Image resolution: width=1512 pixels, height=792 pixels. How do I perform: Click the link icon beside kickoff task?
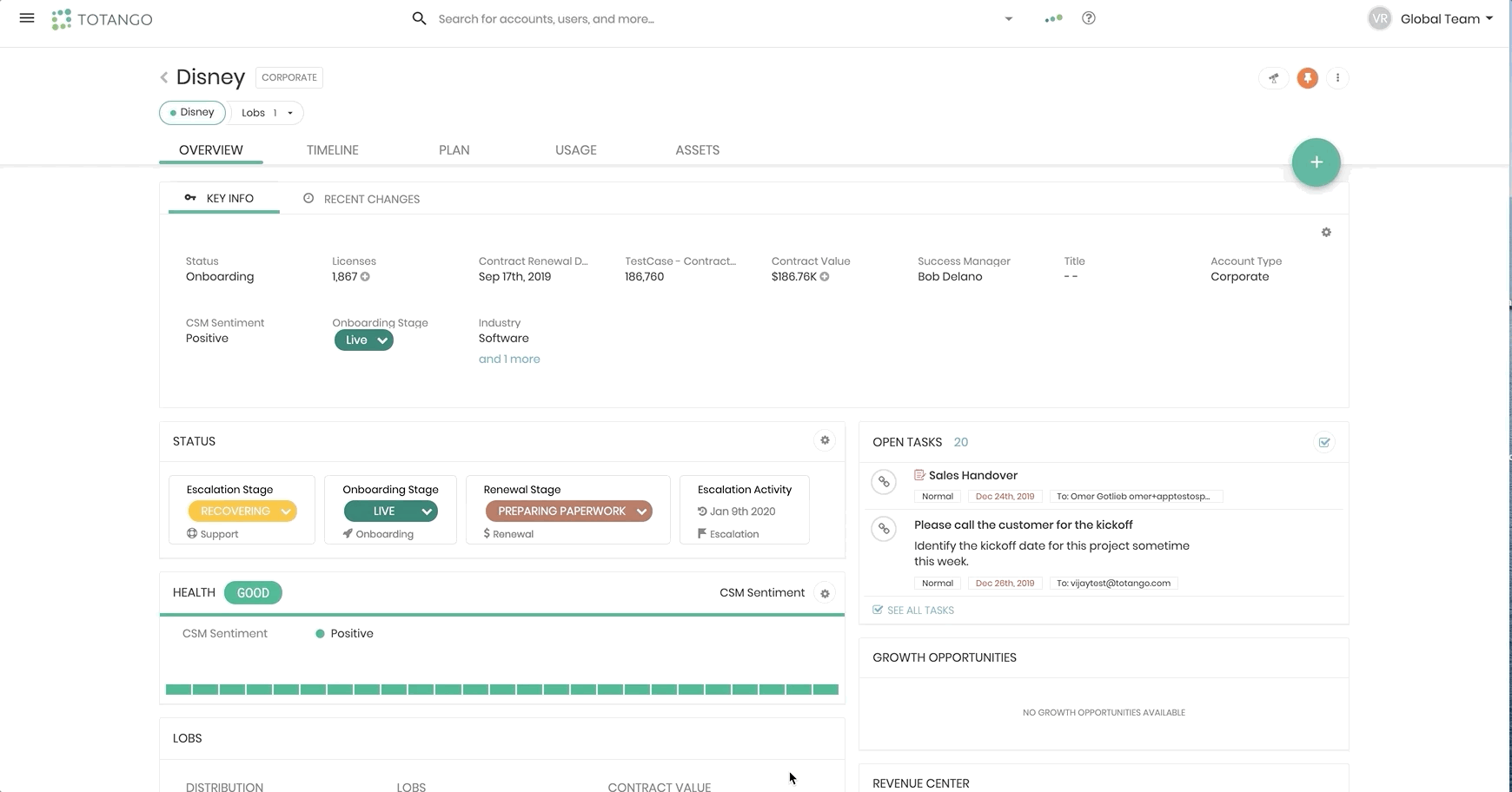coord(884,529)
